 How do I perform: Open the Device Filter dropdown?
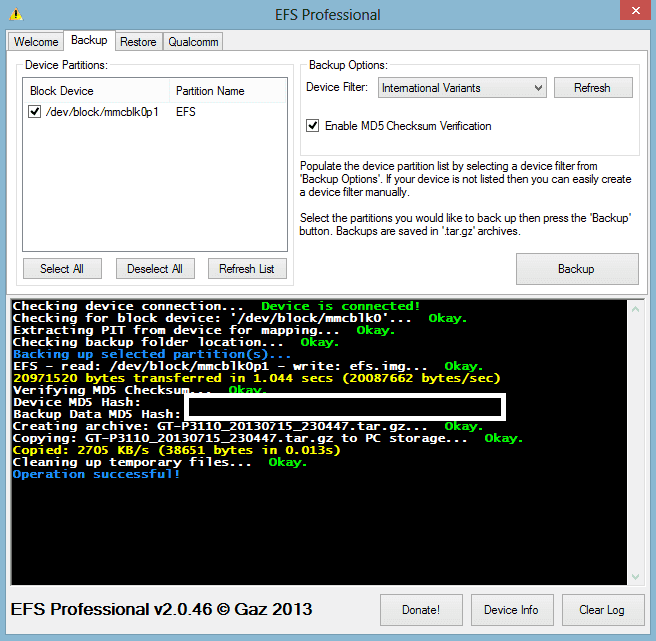point(462,88)
